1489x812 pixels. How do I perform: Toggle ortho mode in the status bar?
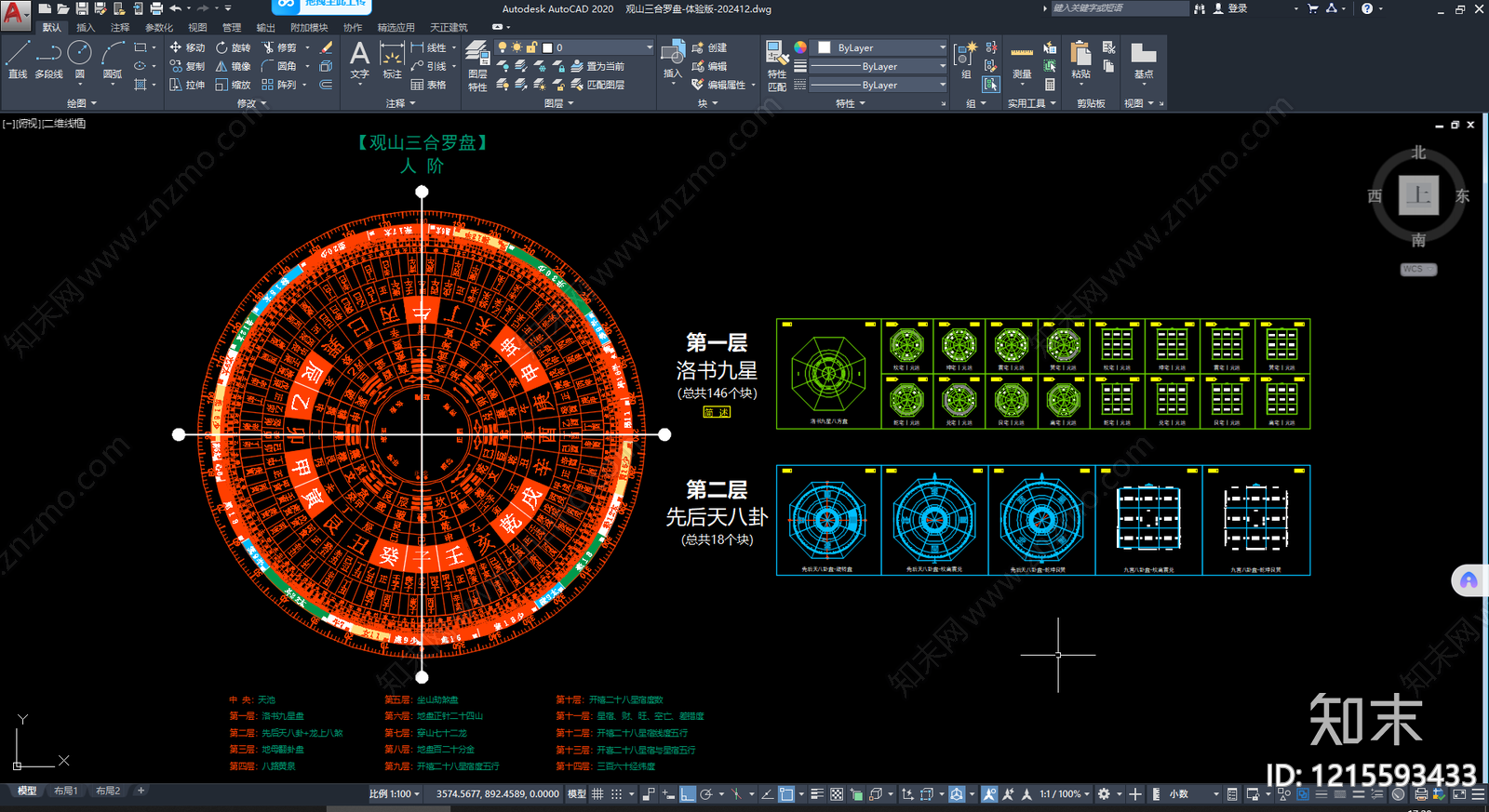click(x=688, y=794)
